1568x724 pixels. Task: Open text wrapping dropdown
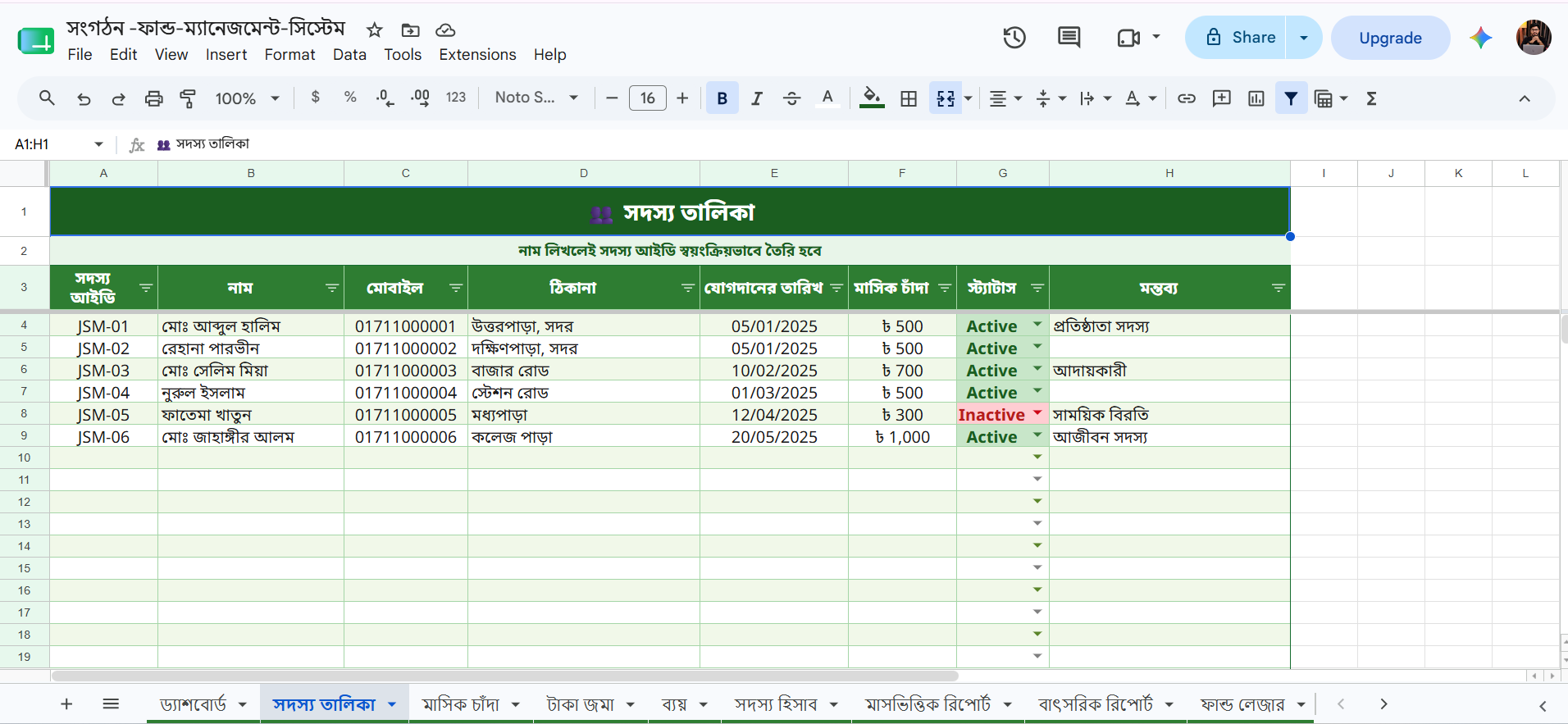1095,98
